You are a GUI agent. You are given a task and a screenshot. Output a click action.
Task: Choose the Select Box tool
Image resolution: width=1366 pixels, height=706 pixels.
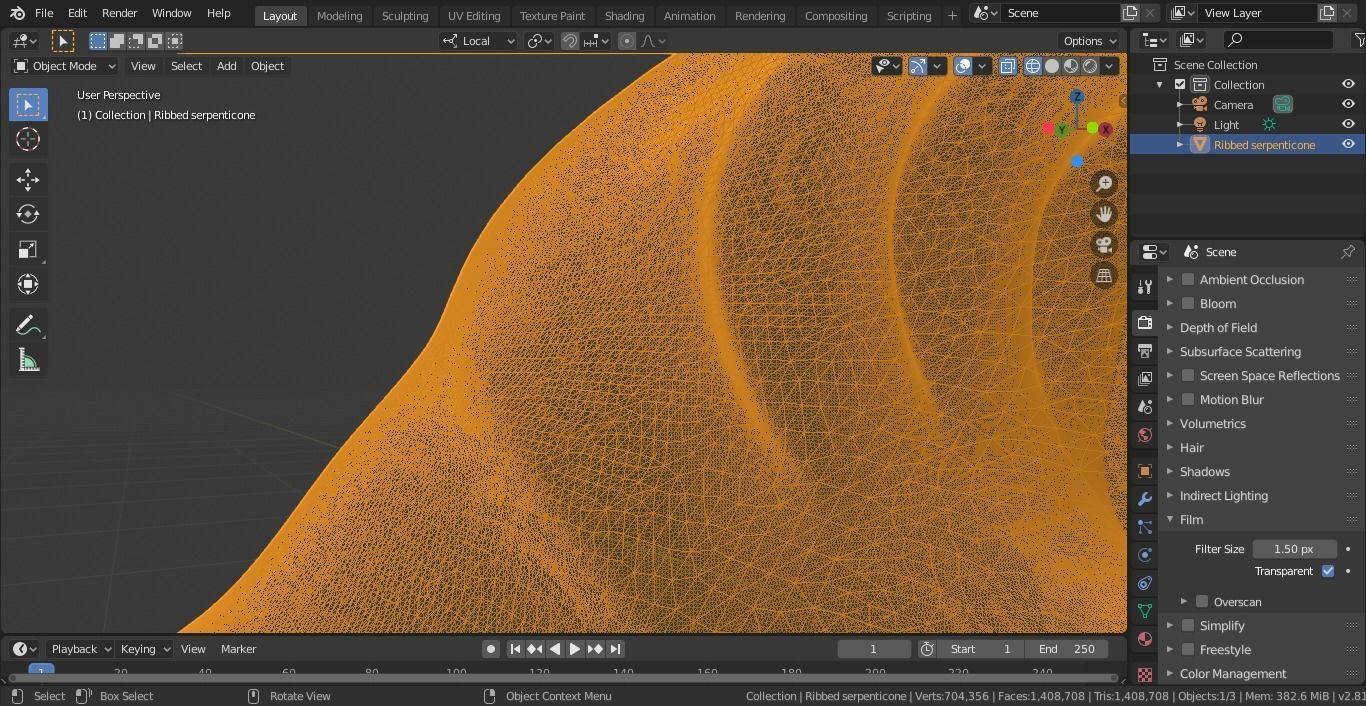[x=28, y=104]
